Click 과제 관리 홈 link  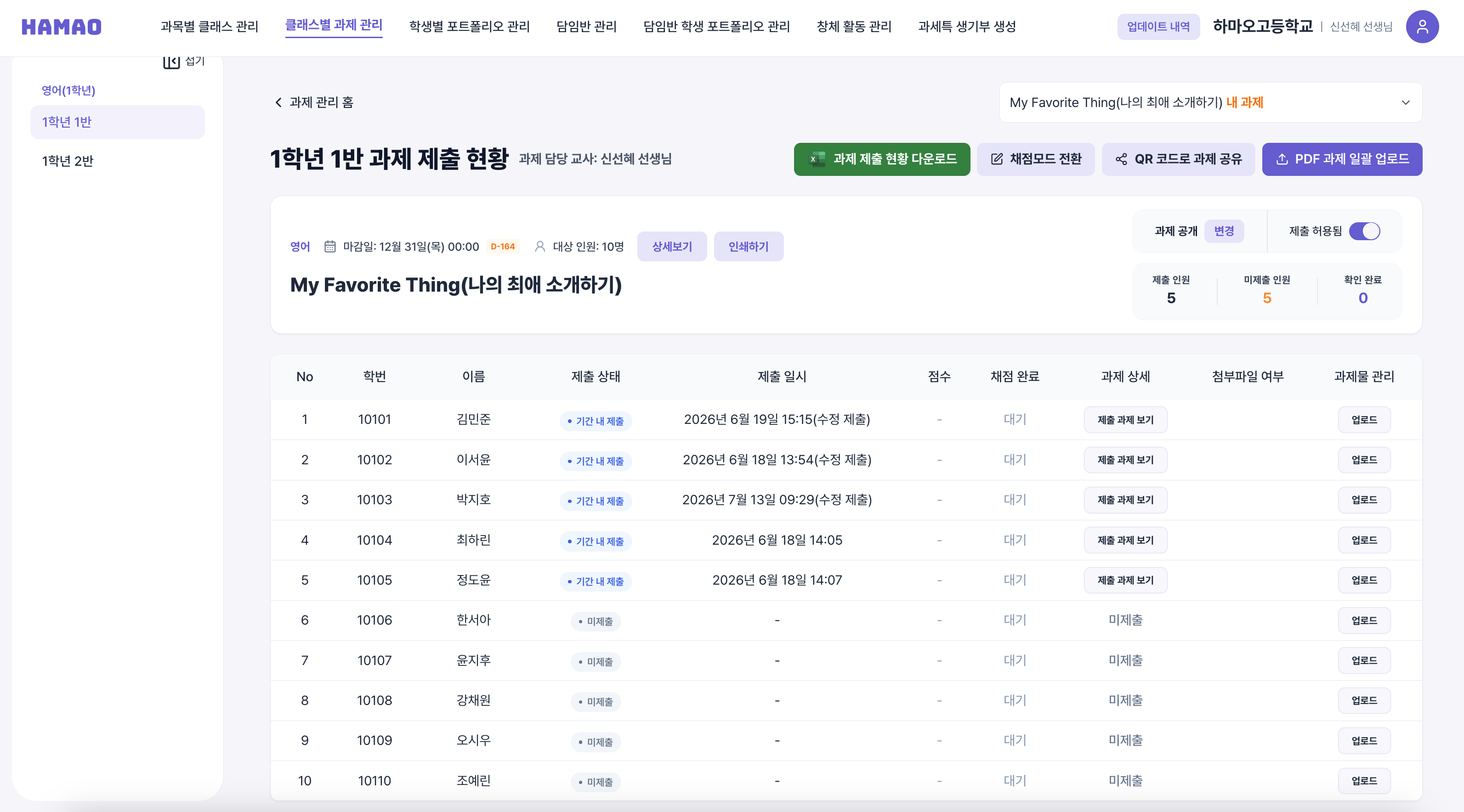click(x=321, y=102)
